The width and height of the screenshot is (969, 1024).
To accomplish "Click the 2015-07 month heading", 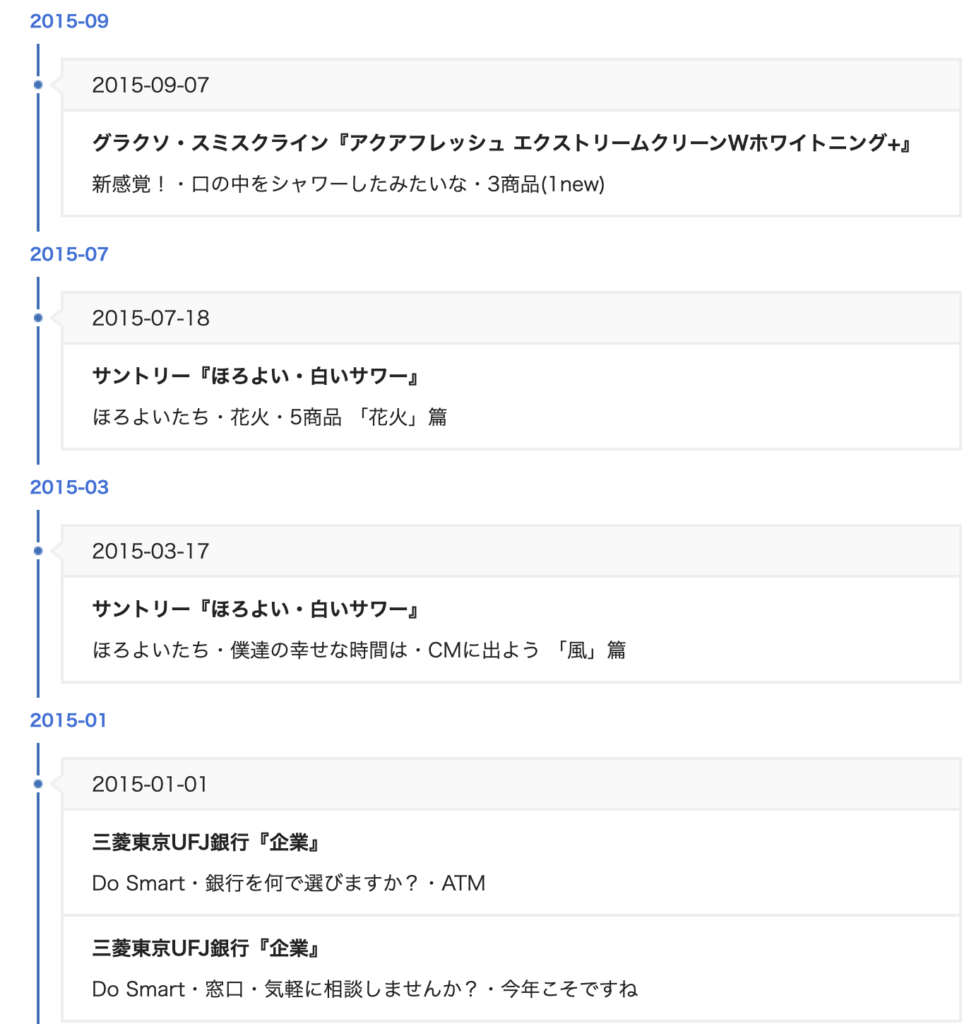I will (x=69, y=254).
